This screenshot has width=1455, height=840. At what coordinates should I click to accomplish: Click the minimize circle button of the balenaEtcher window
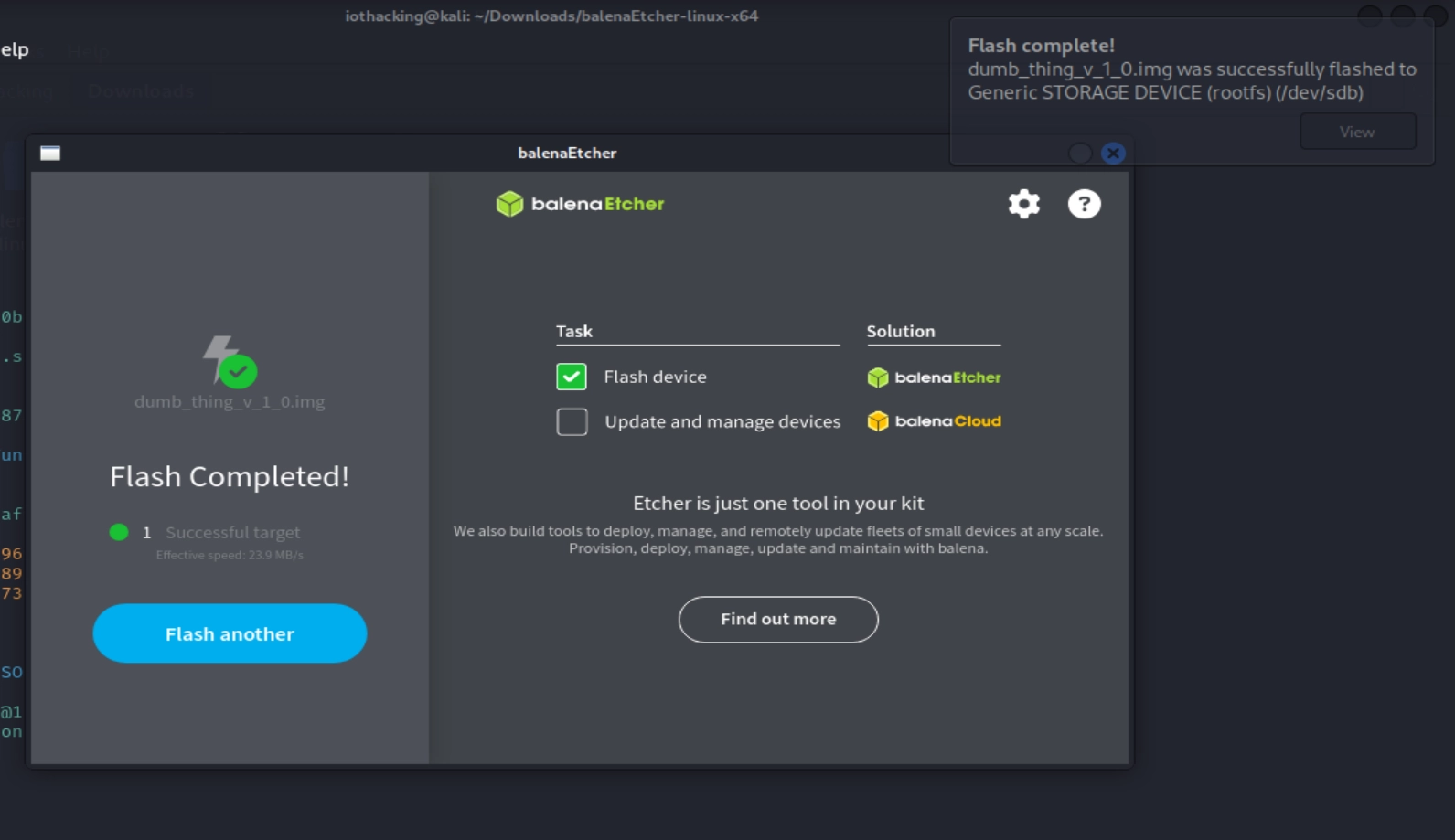(1080, 153)
